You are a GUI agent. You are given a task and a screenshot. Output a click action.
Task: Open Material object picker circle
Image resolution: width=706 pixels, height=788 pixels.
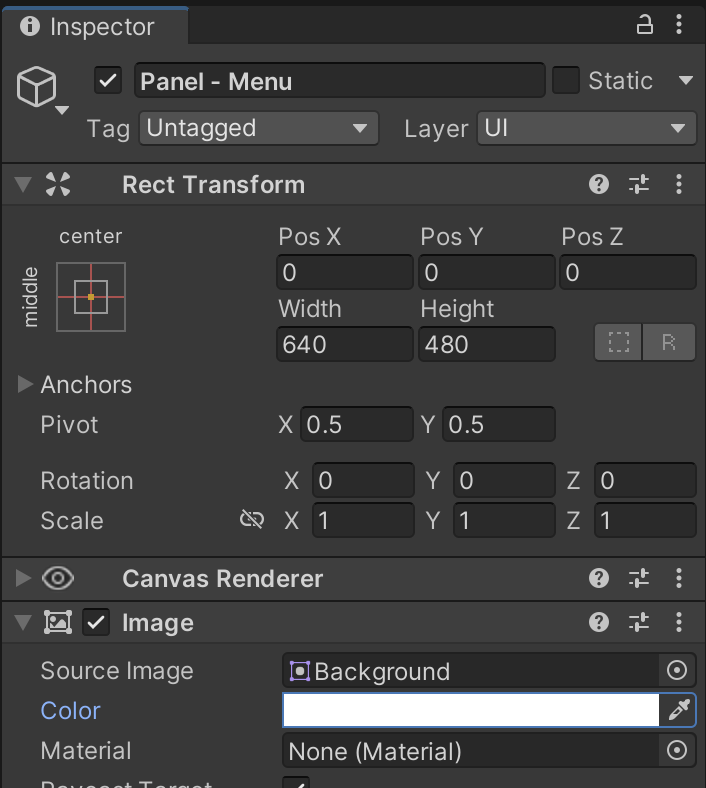click(677, 751)
